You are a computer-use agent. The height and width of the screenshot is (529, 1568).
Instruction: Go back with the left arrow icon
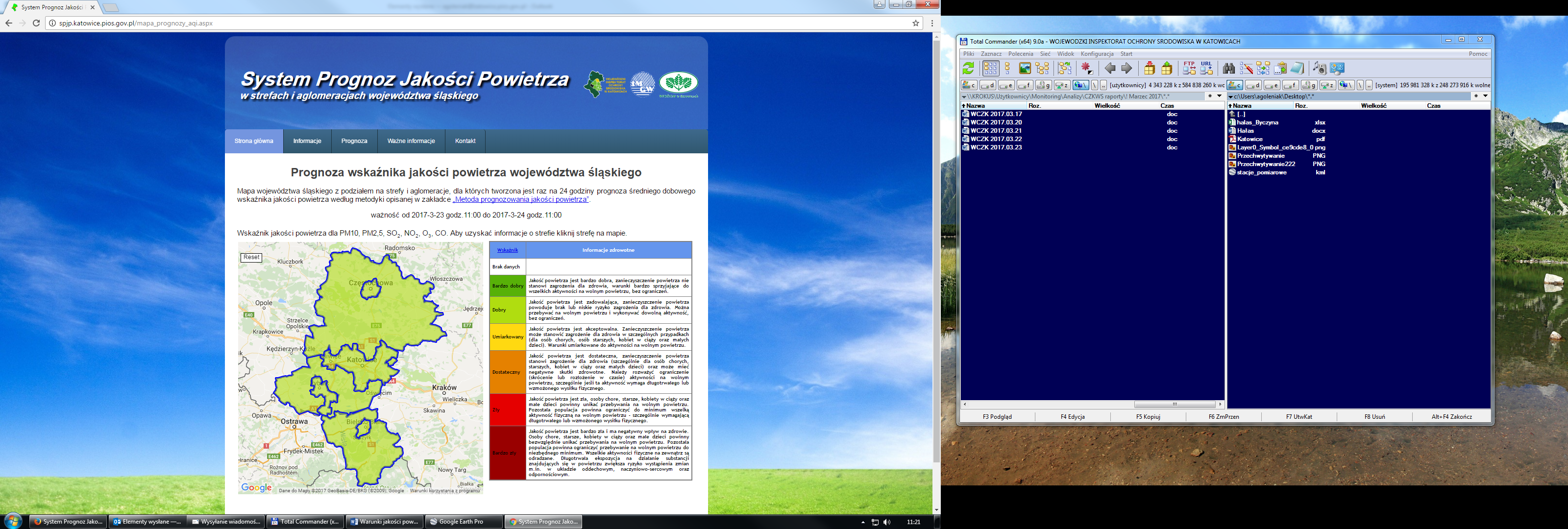click(x=1110, y=68)
